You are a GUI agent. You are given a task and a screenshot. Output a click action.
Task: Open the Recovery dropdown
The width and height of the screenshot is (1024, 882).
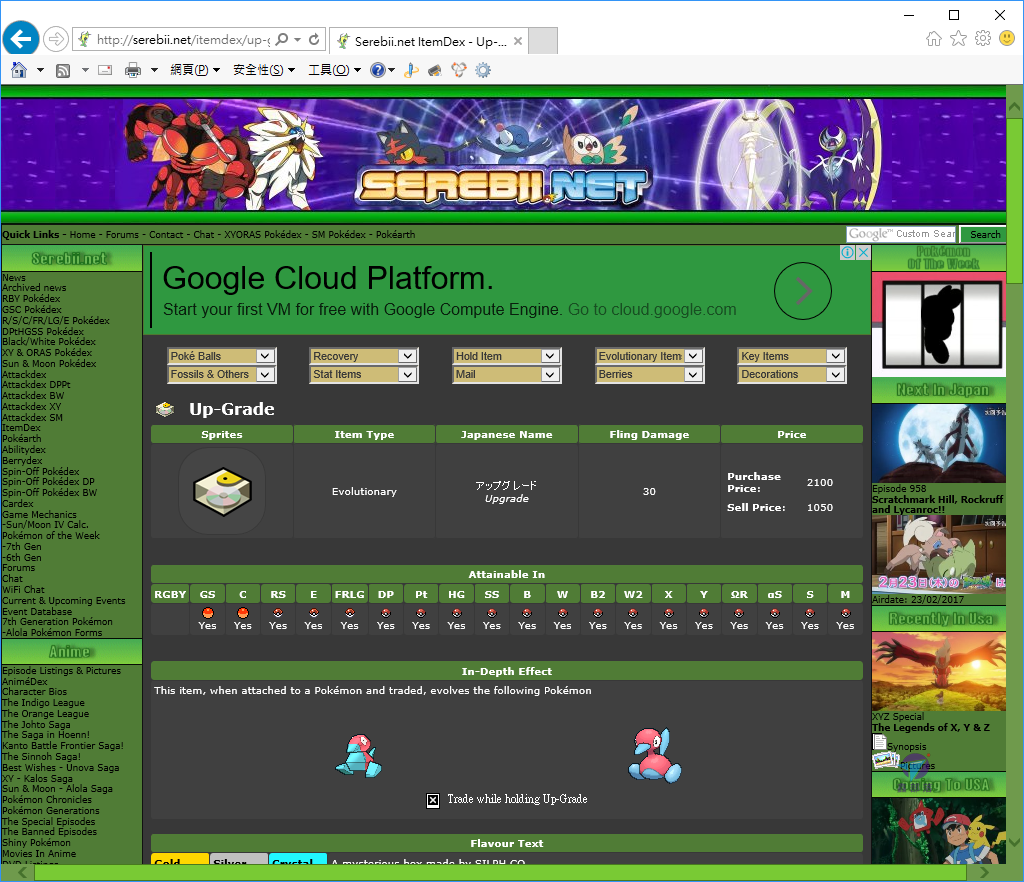pos(364,356)
